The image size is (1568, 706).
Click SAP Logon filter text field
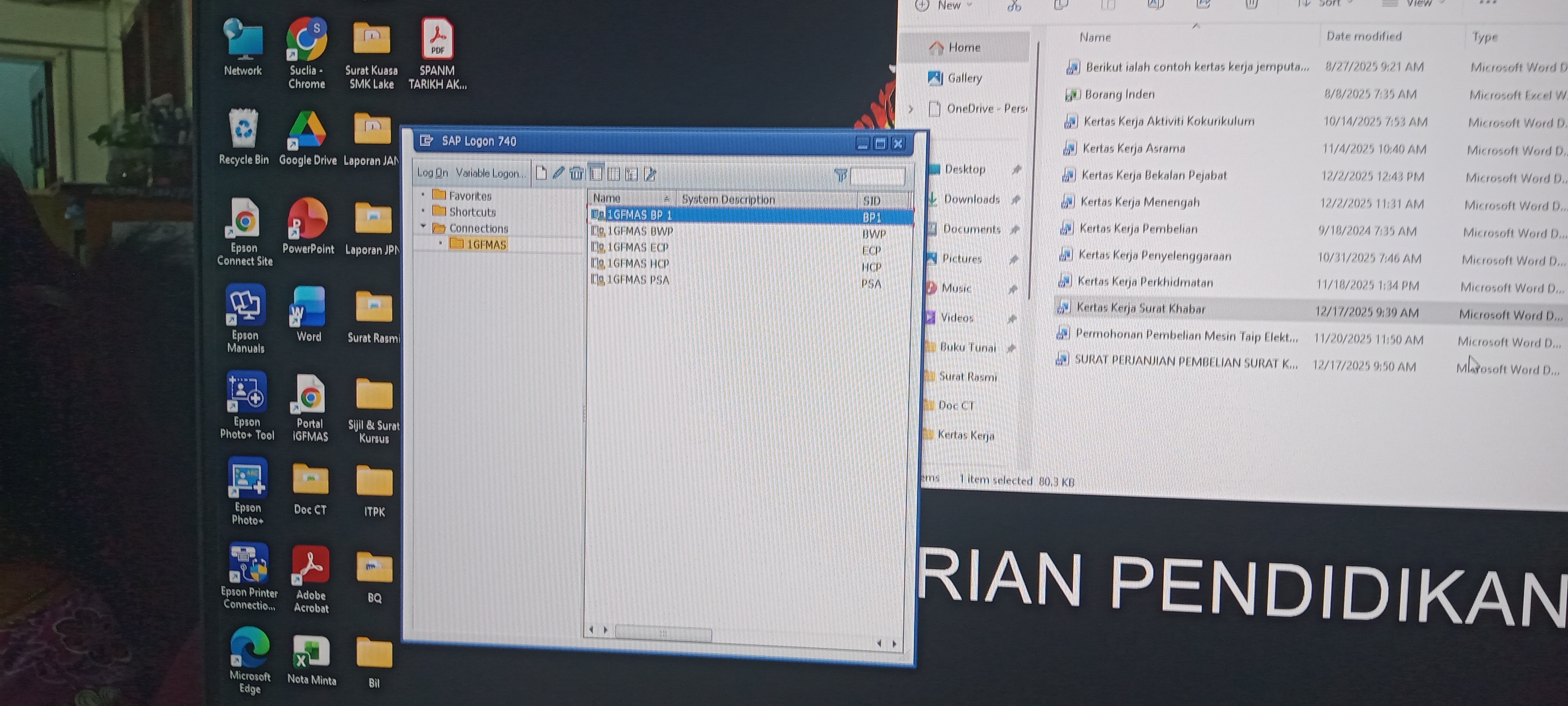click(x=877, y=176)
